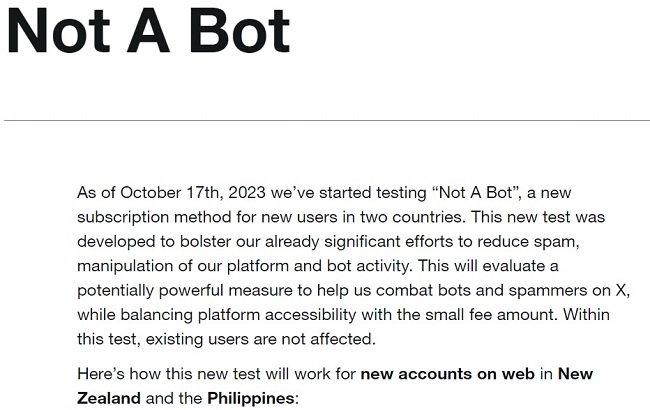Click the horizontal divider line below the heading
The width and height of the screenshot is (650, 410).
pos(327,121)
